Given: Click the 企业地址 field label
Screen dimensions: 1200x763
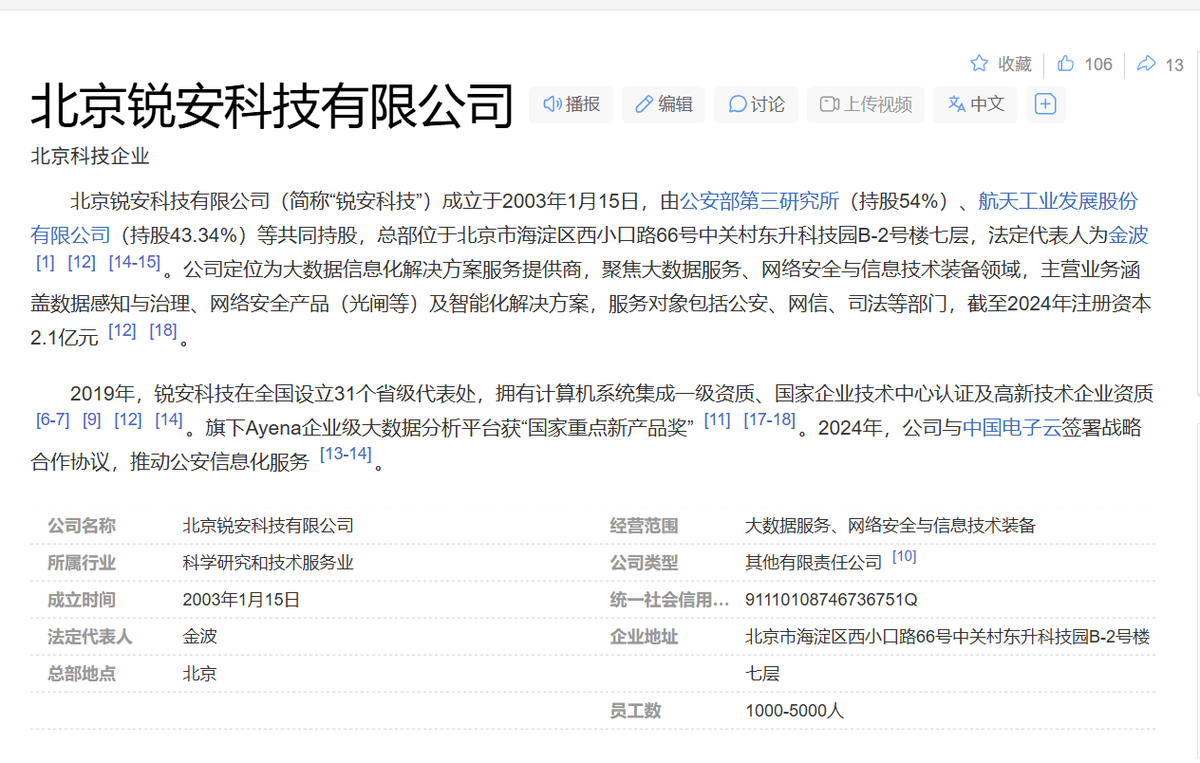Looking at the screenshot, I should pyautogui.click(x=644, y=636).
